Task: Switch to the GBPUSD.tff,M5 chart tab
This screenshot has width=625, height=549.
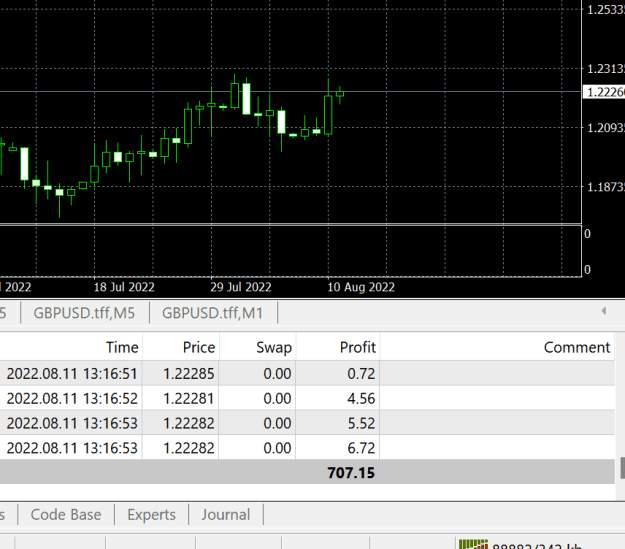Action: click(84, 313)
